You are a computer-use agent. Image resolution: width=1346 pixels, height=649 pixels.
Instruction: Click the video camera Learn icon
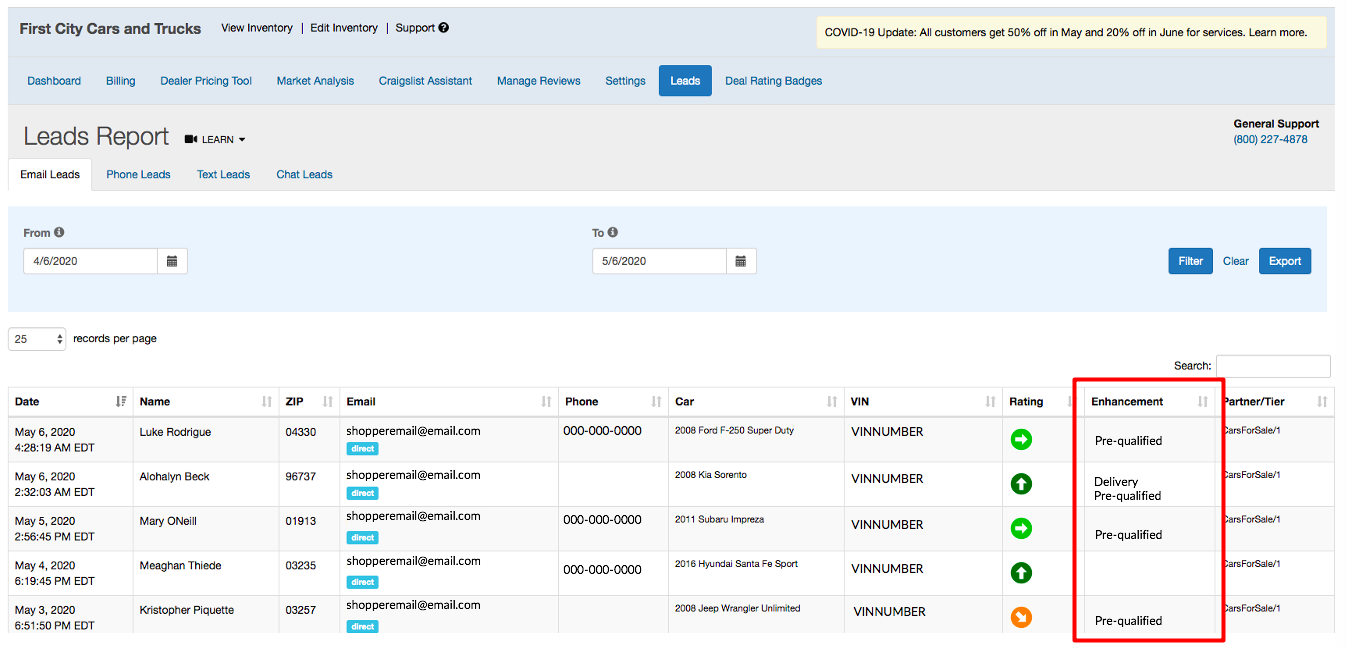pos(191,139)
